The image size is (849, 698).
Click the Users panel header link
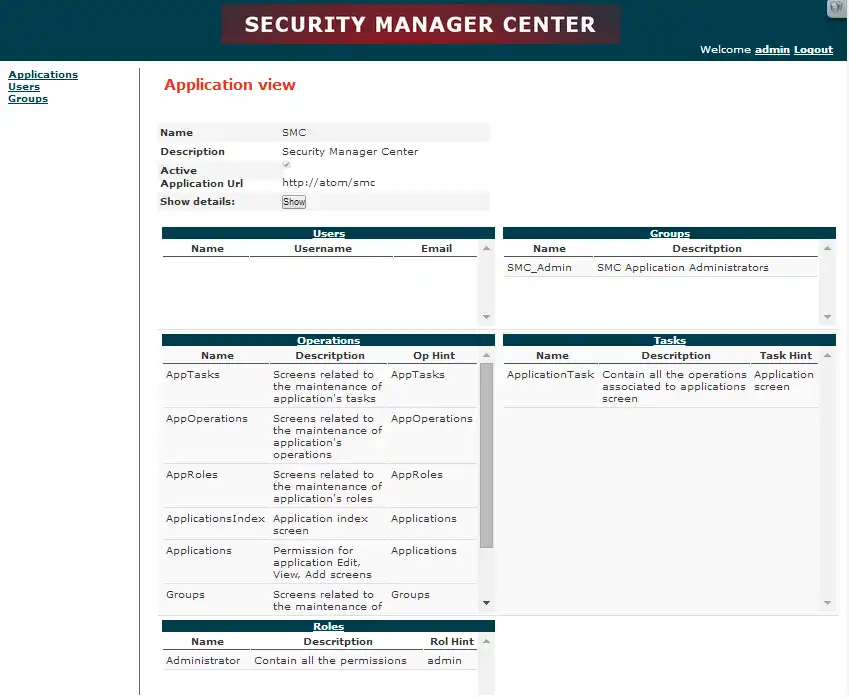coord(329,233)
